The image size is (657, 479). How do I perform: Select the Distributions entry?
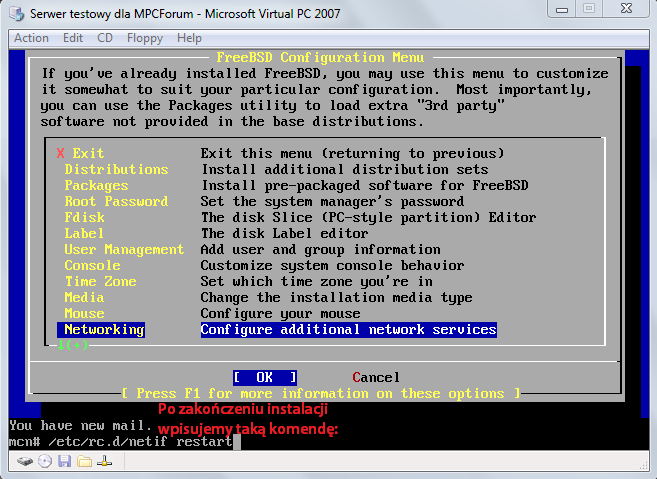[116, 169]
